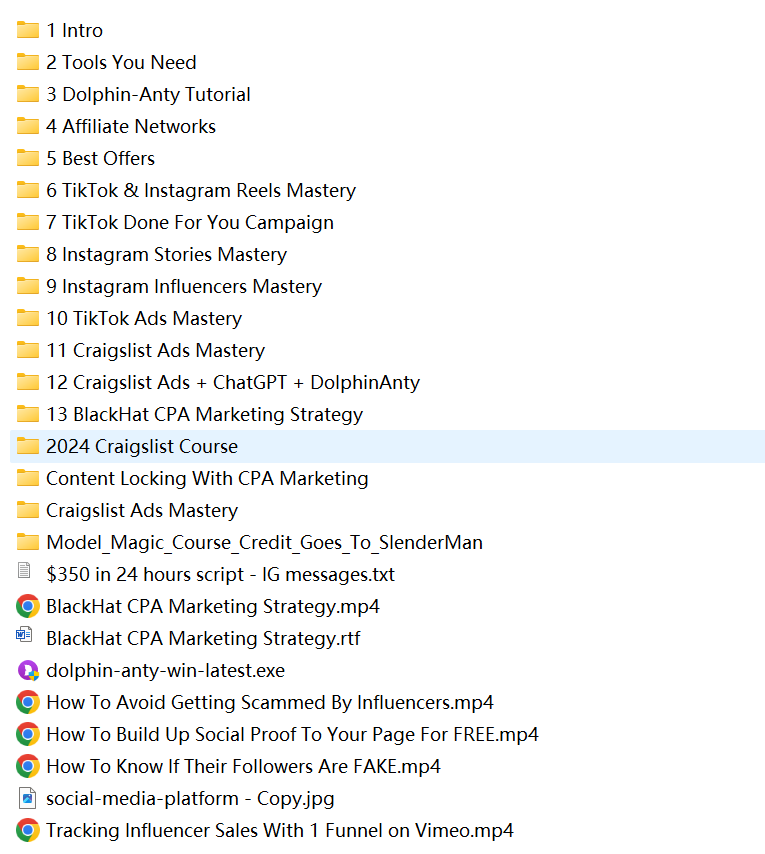The image size is (765, 854).
Task: Click folder icon of 10 TikTok Ads Mastery
Action: 27,318
